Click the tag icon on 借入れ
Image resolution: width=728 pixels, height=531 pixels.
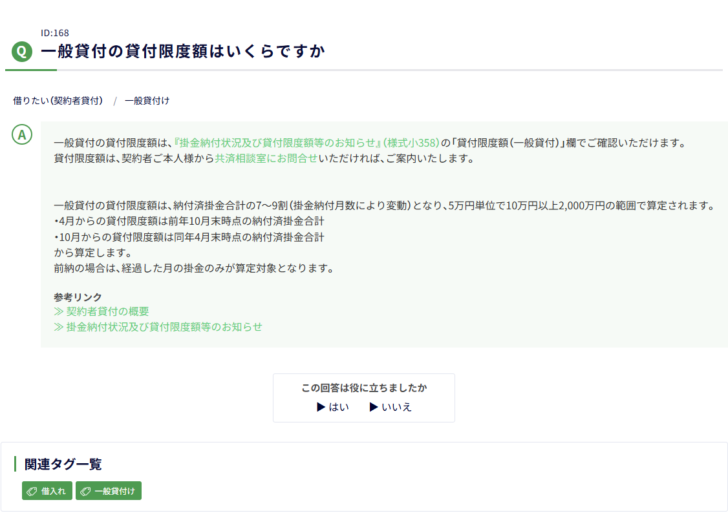tap(32, 491)
